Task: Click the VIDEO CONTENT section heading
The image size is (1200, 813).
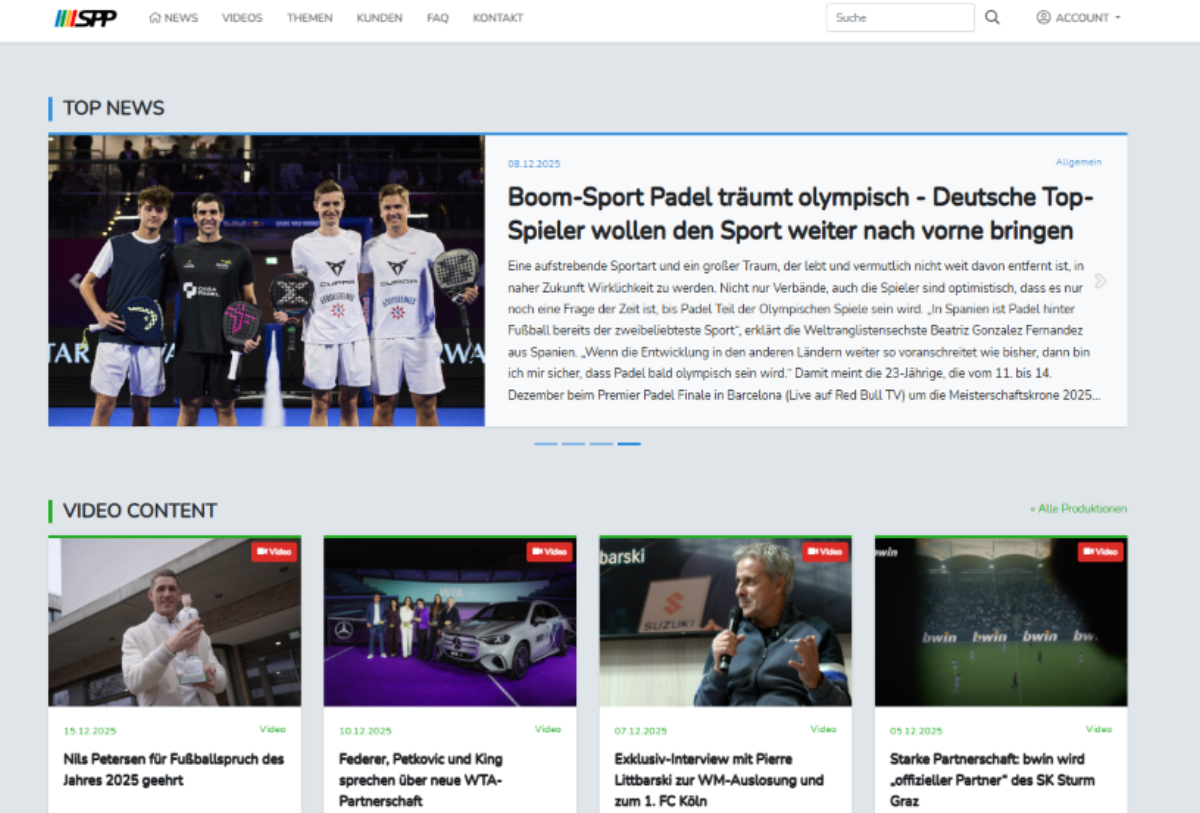Action: pos(140,510)
